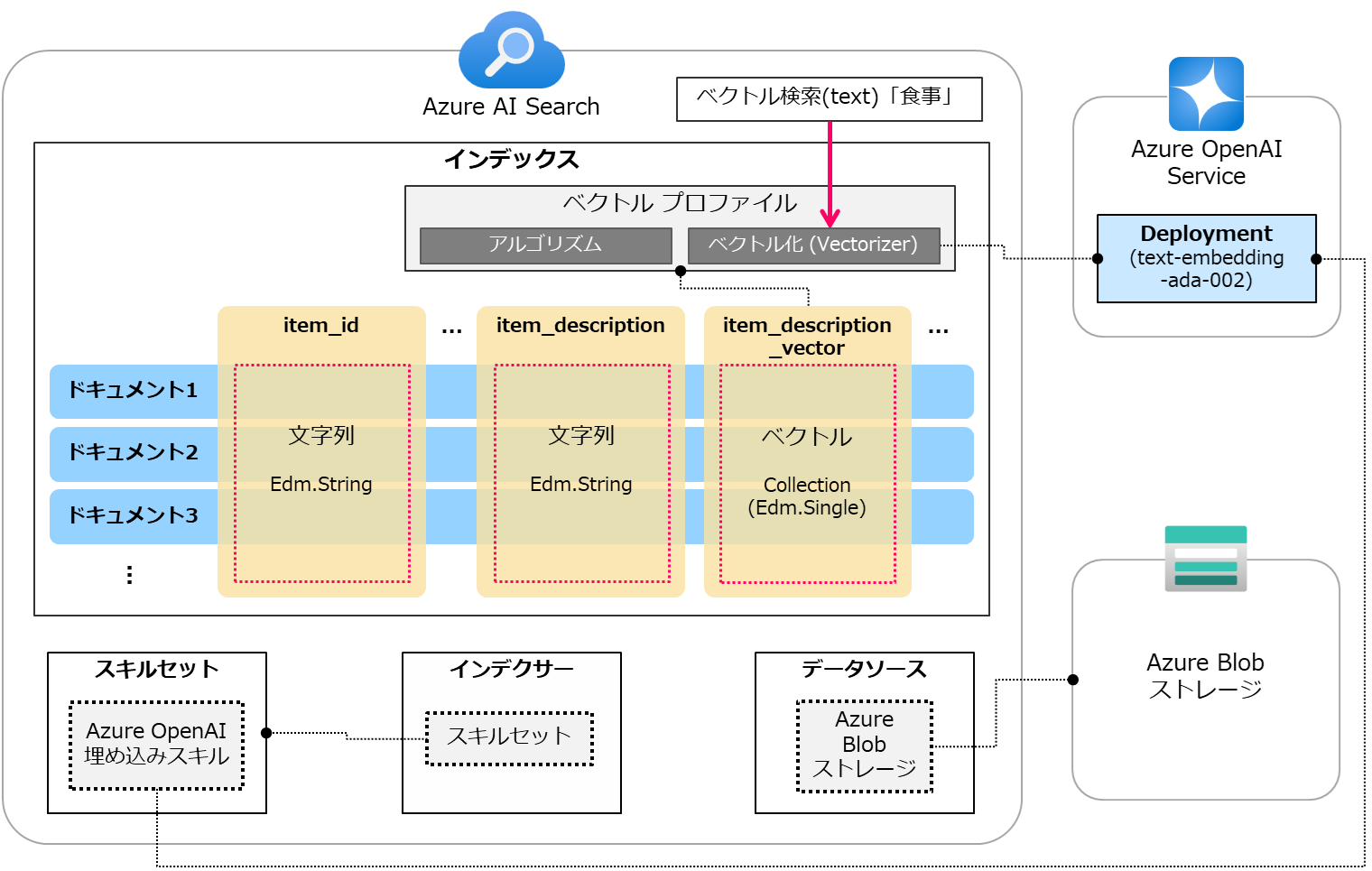Click the Azure AI Search cloud icon
The image size is (1372, 871).
[x=512, y=50]
